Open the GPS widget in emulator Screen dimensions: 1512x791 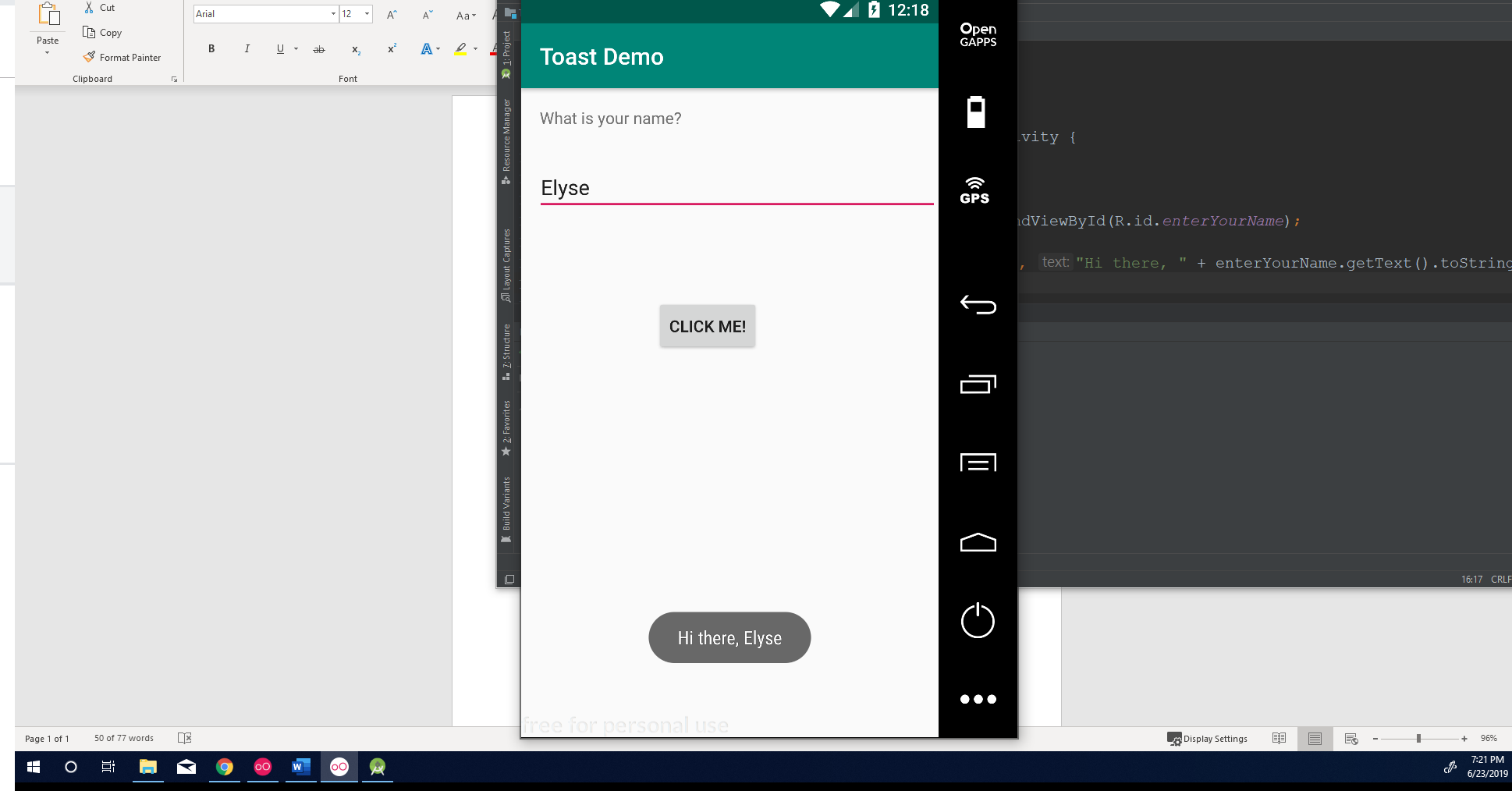click(x=975, y=191)
